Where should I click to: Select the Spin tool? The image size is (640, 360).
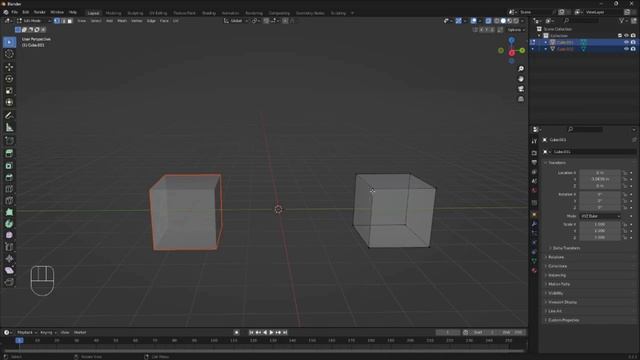pyautogui.click(x=9, y=224)
